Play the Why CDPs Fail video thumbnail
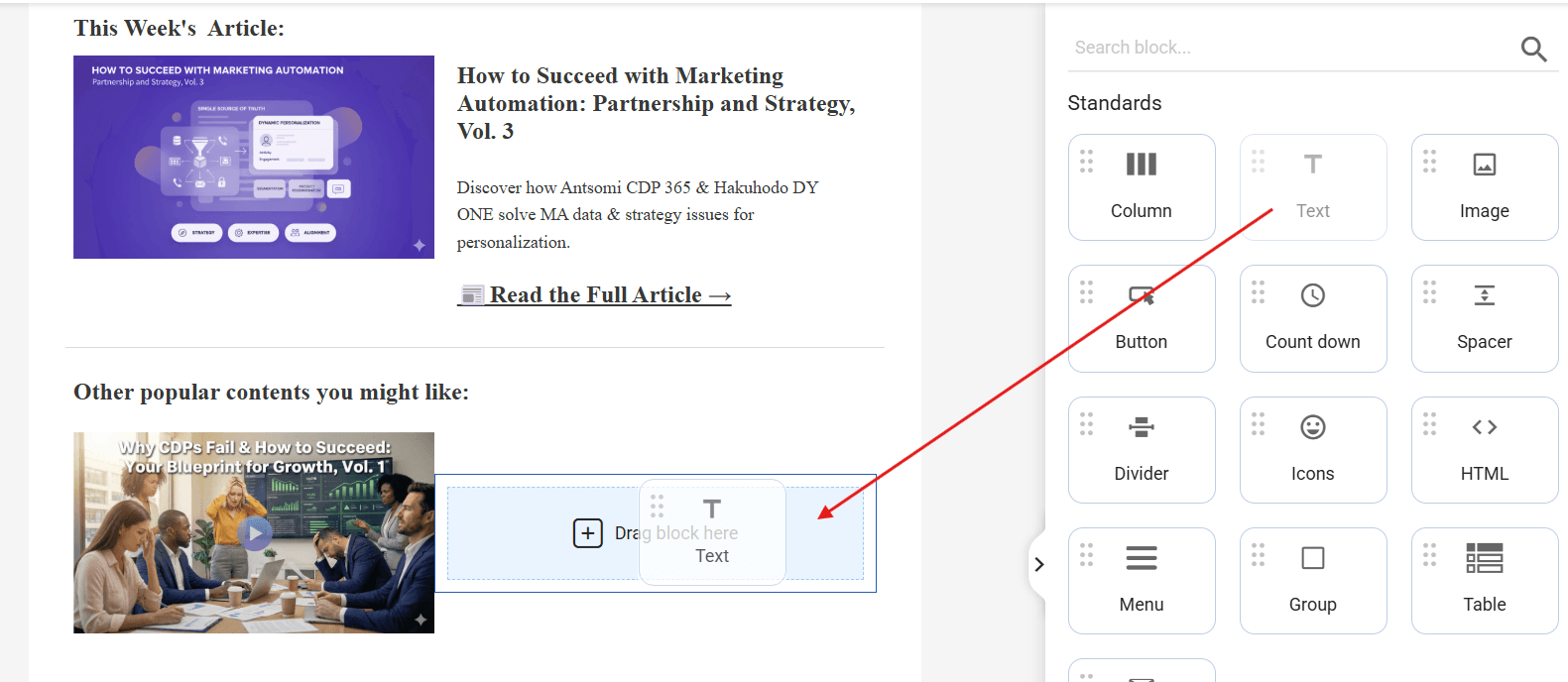The height and width of the screenshot is (682, 1568). coord(255,533)
